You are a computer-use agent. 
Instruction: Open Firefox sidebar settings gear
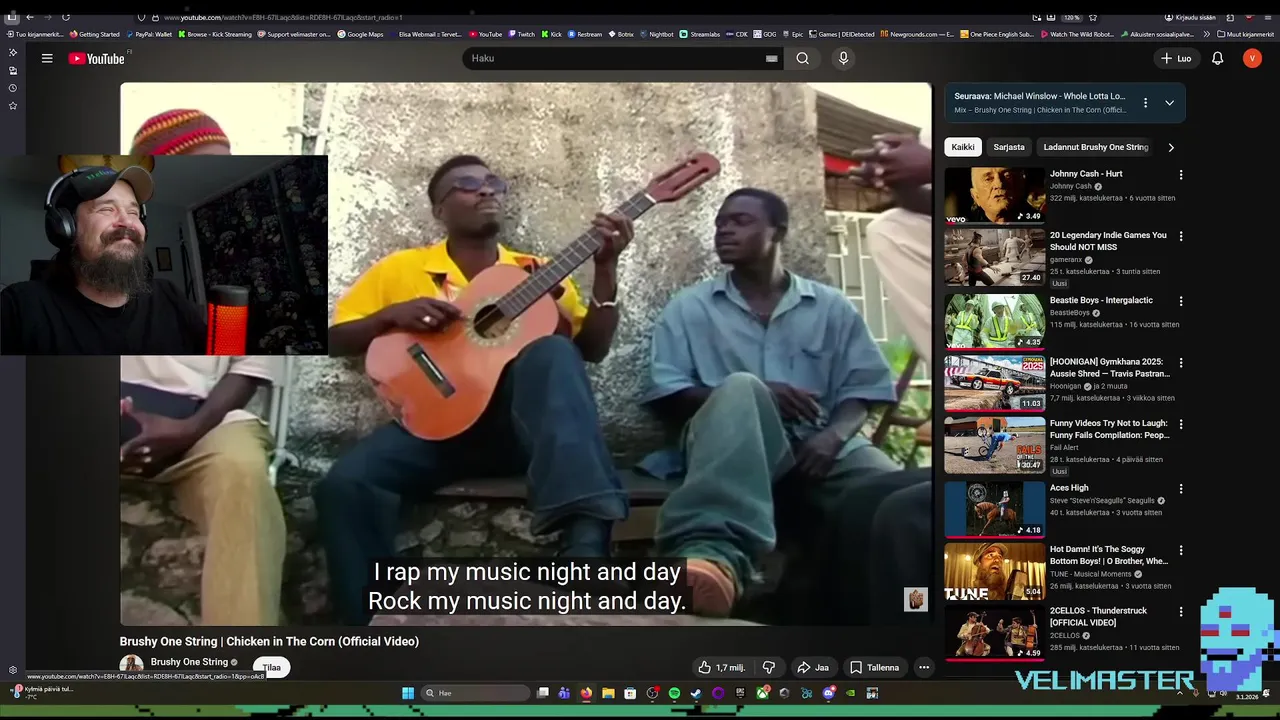tap(13, 670)
